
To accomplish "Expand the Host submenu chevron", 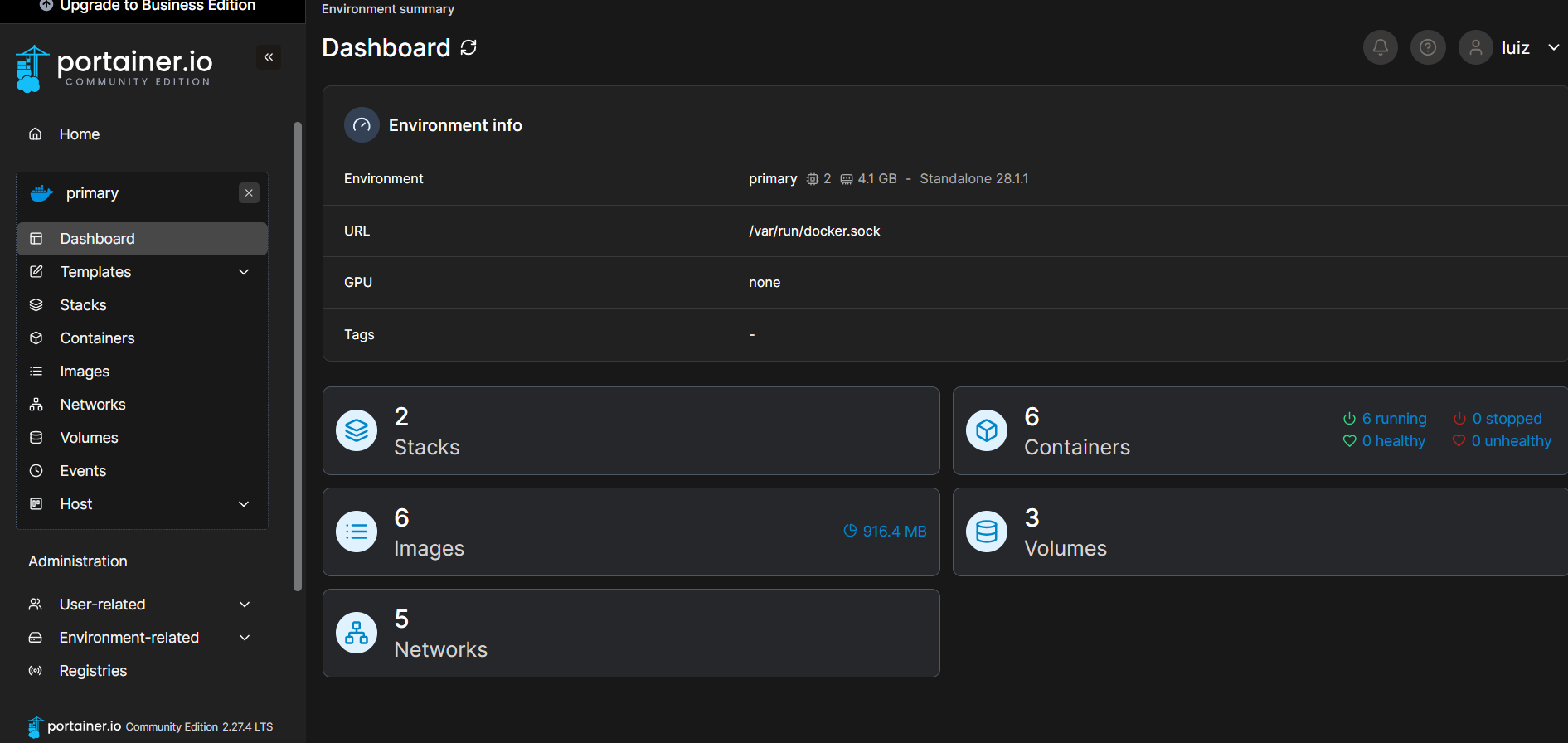I will point(244,504).
